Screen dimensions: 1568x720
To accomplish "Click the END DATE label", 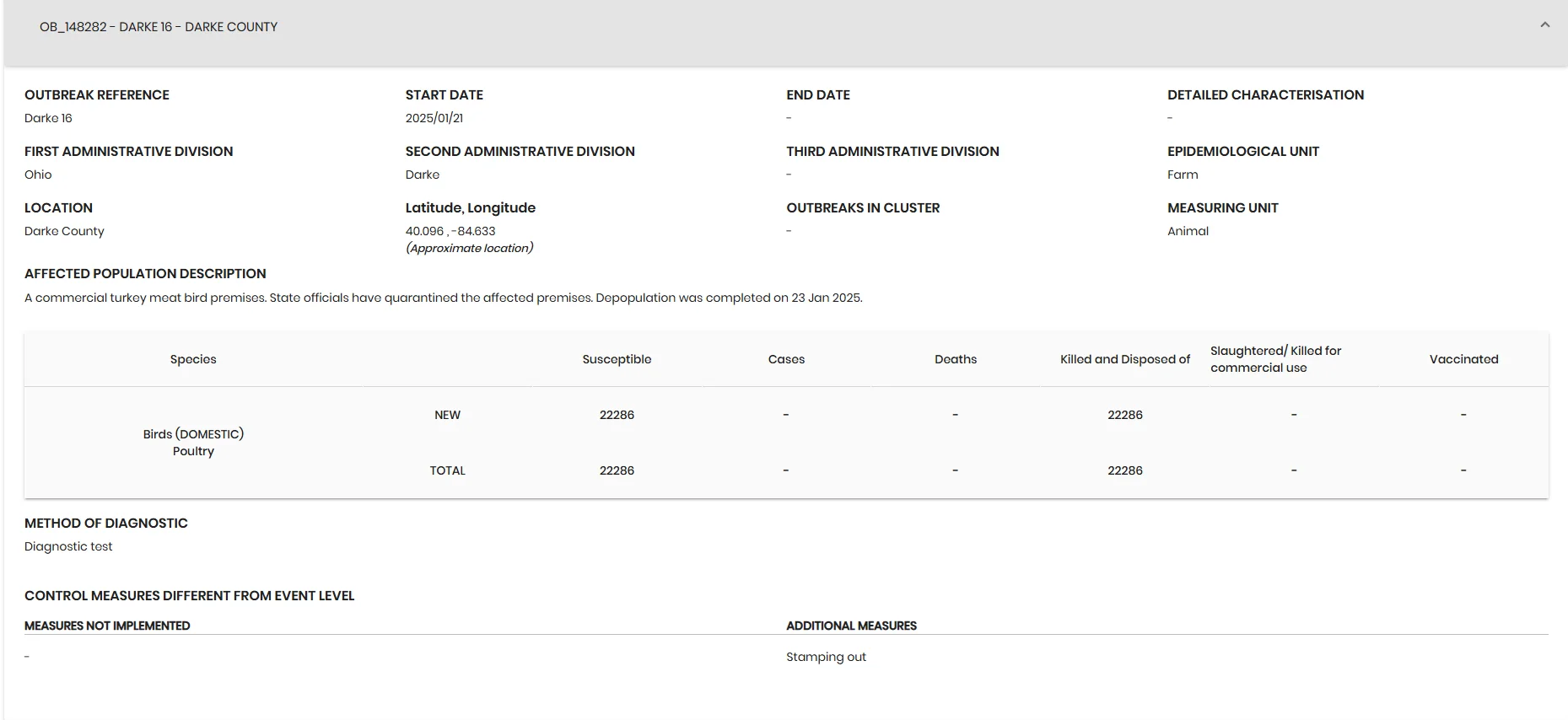I will pos(818,95).
